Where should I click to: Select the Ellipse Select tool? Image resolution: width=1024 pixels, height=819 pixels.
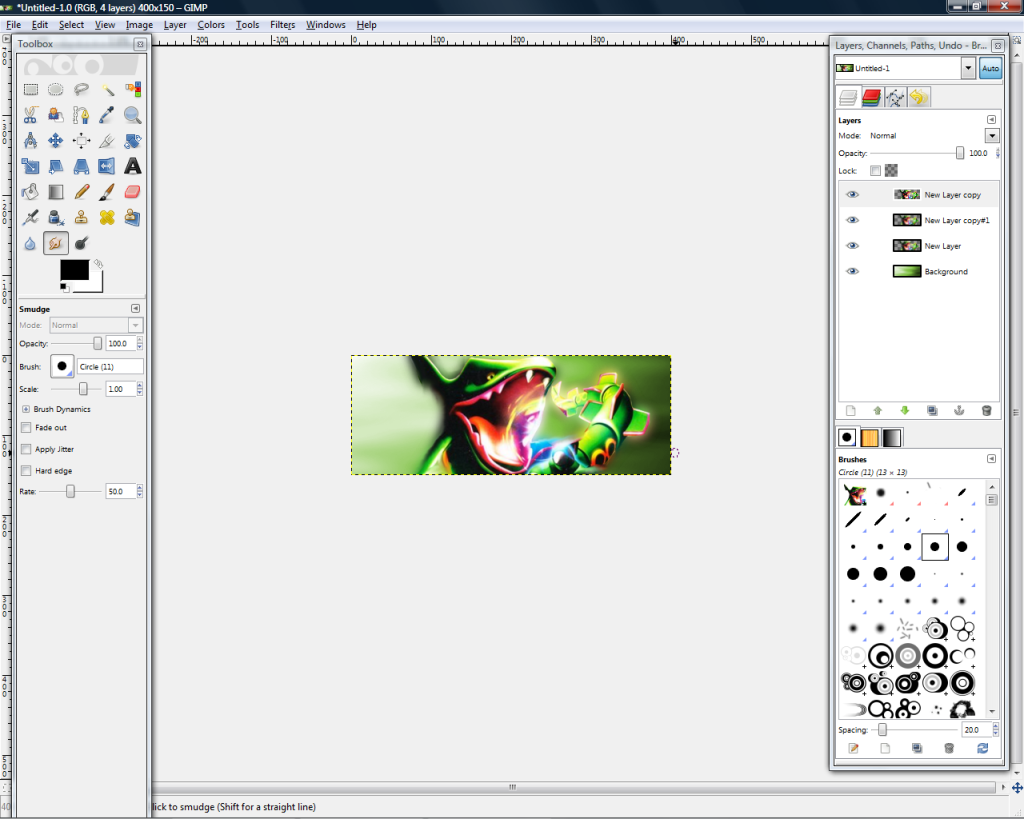coord(56,89)
